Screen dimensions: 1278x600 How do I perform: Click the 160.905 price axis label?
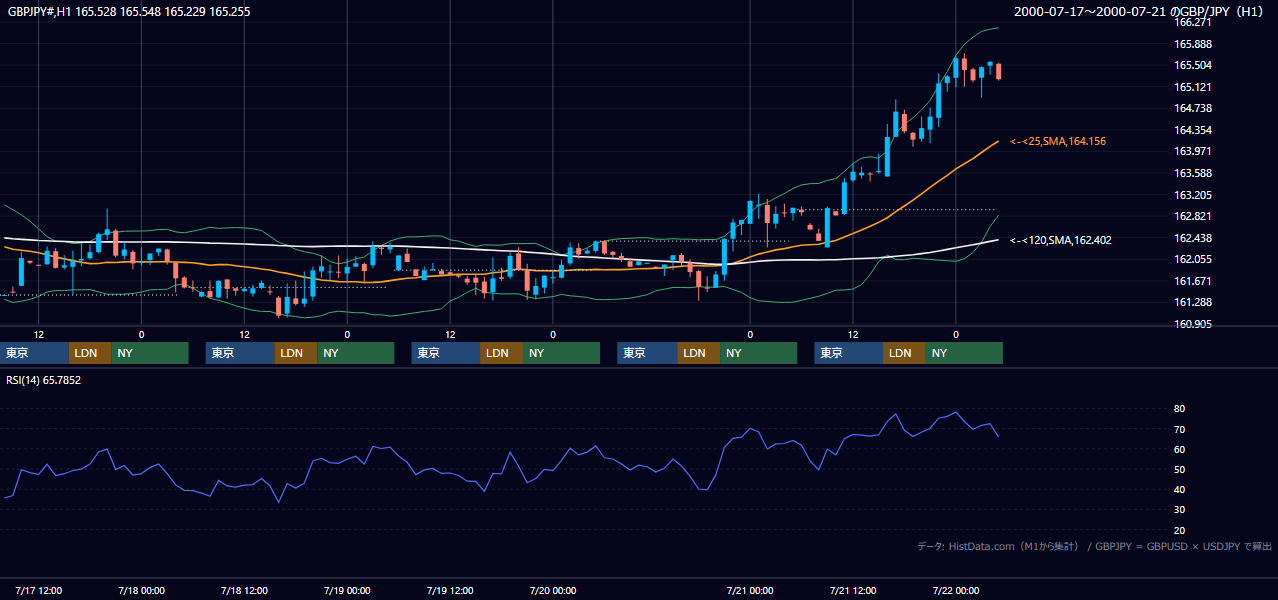tap(1193, 324)
